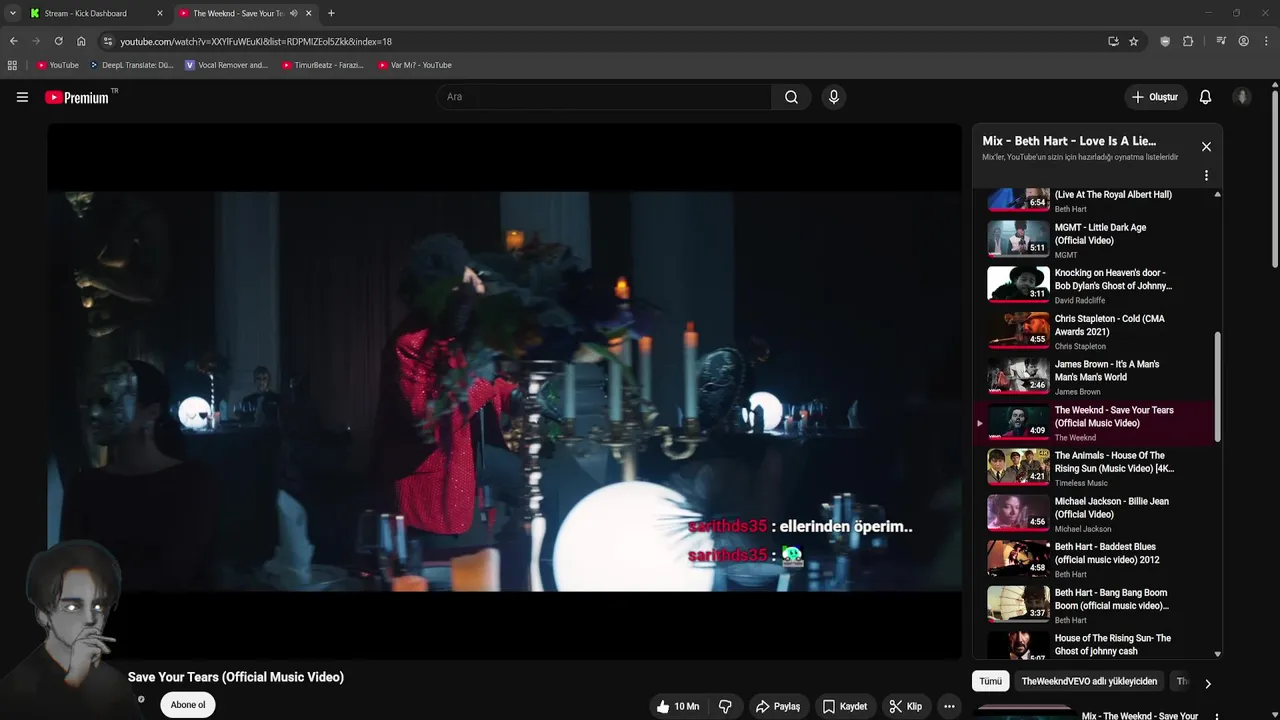This screenshot has height=720, width=1280.
Task: Show more filter chips with right arrow
Action: coord(1207,684)
